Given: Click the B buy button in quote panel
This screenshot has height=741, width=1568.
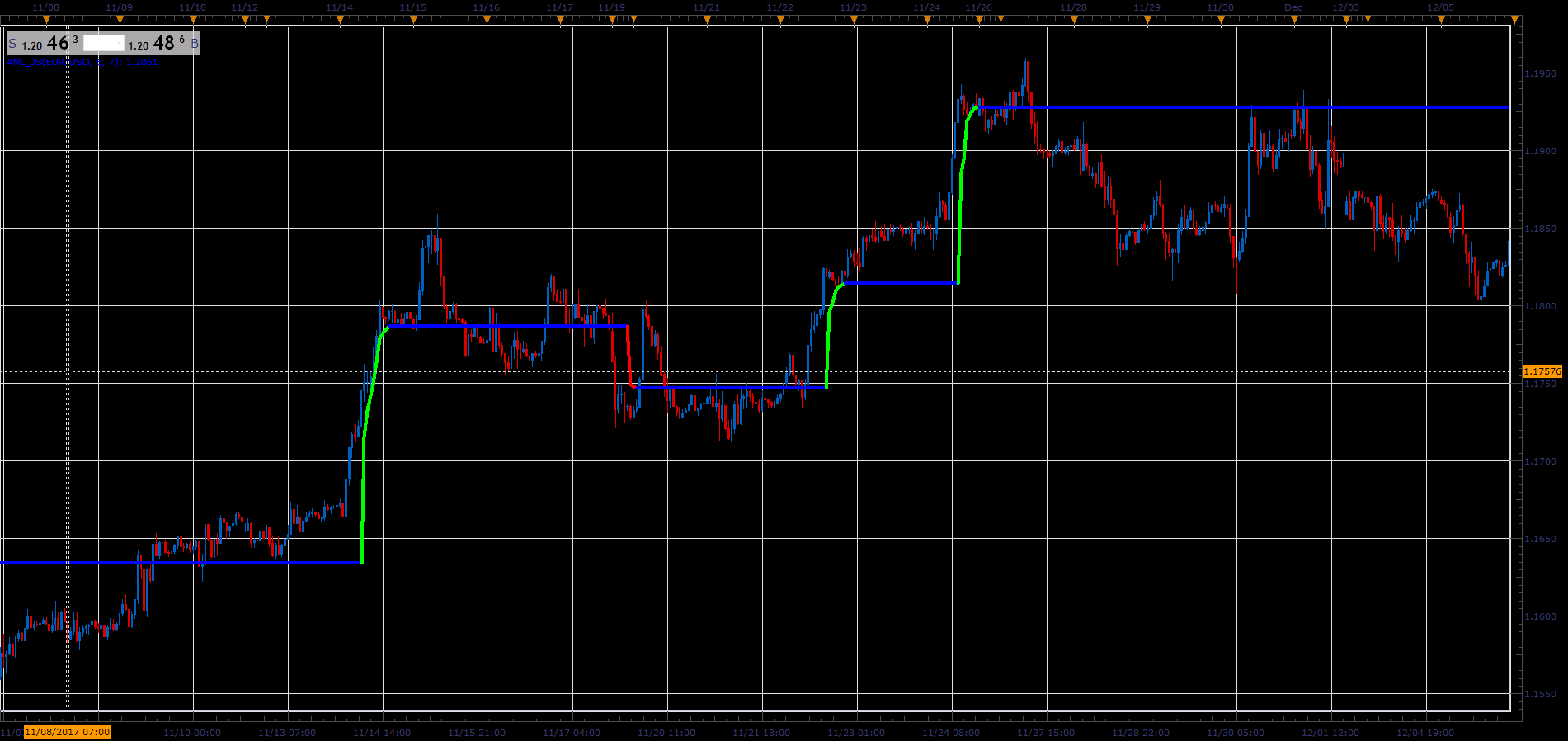Looking at the screenshot, I should 195,44.
